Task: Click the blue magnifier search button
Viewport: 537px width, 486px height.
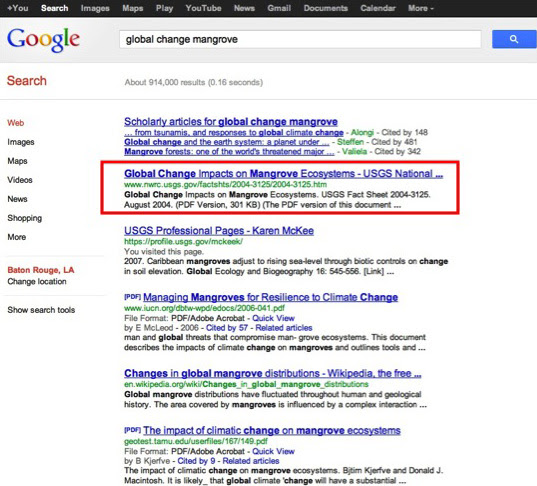Action: 514,39
